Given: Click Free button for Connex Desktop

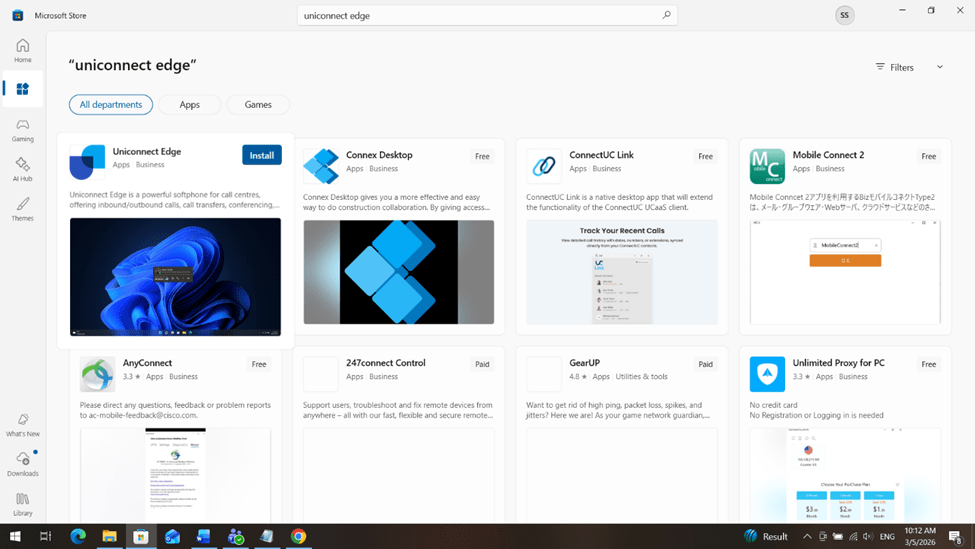Looking at the screenshot, I should point(482,156).
